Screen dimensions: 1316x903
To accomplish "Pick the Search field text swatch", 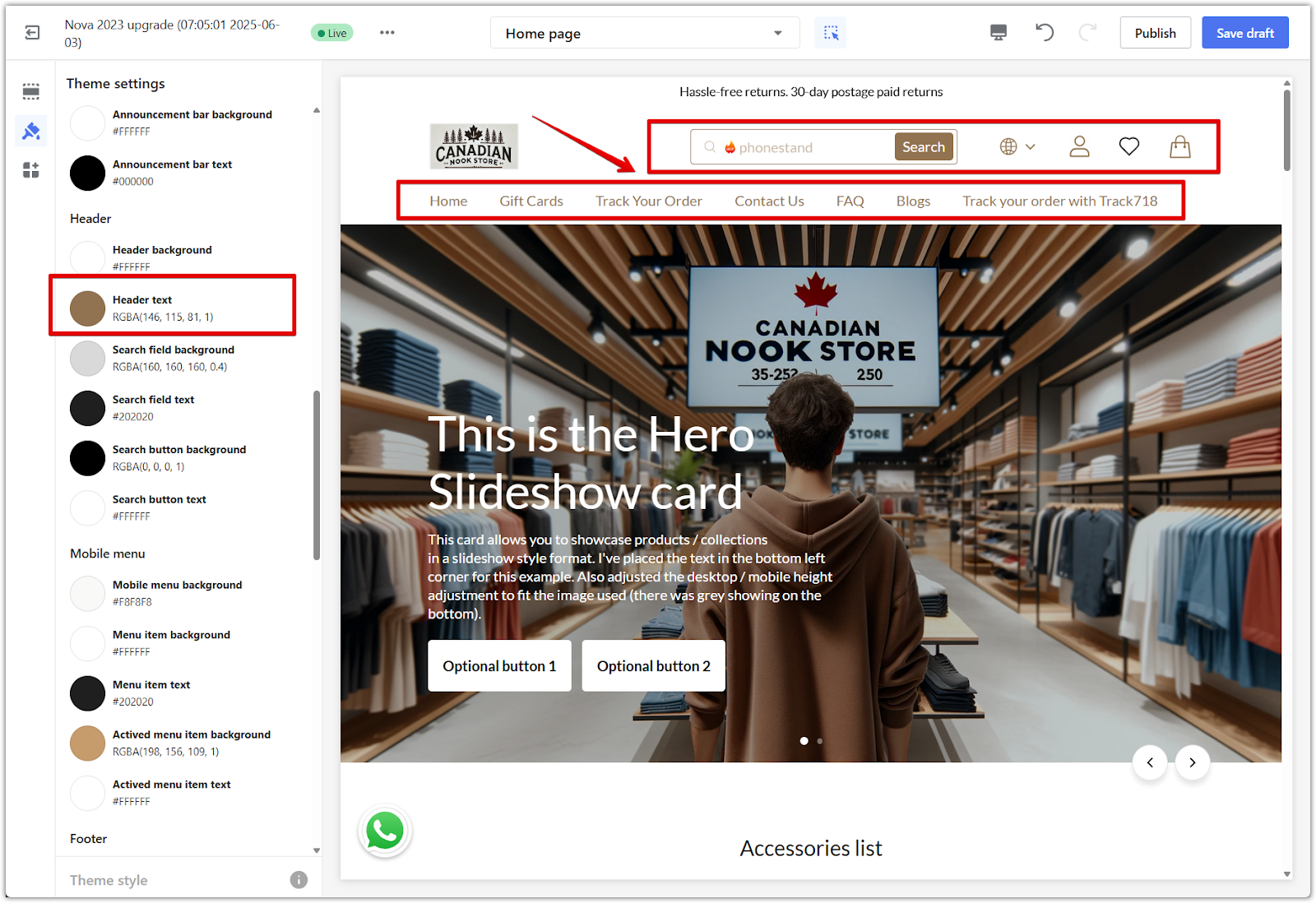I will (x=87, y=408).
